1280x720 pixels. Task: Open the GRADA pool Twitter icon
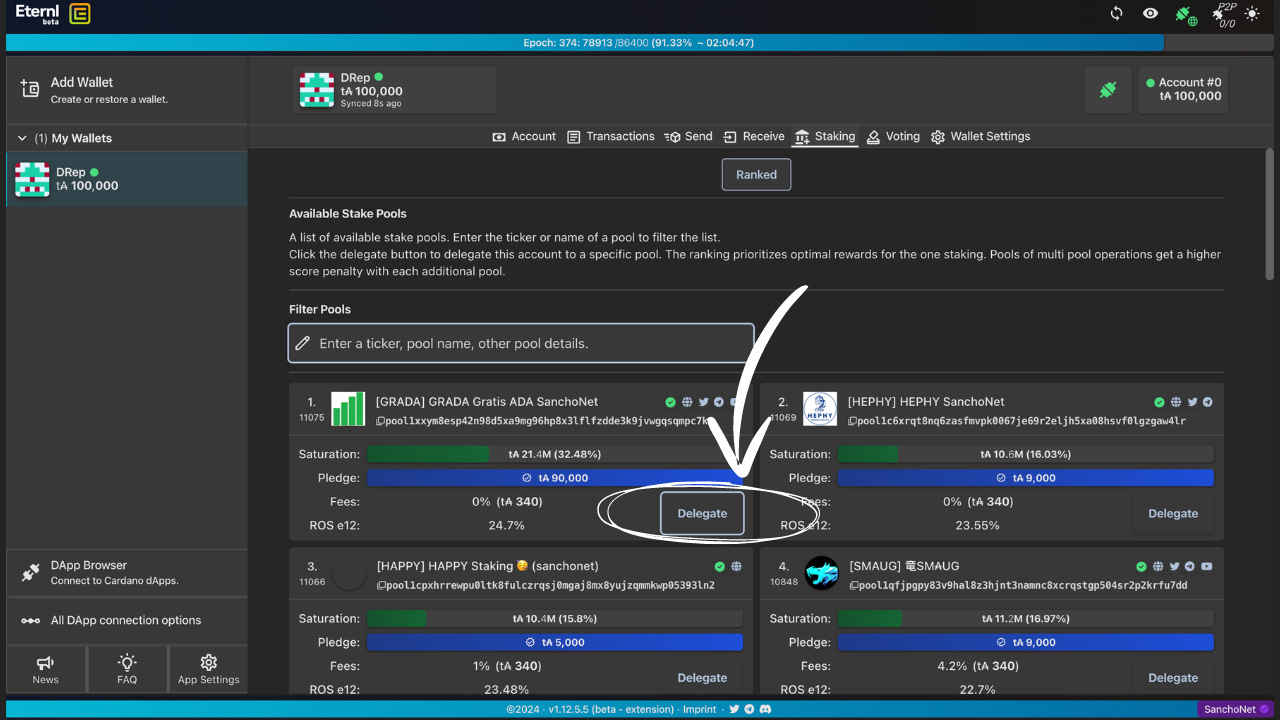point(703,402)
